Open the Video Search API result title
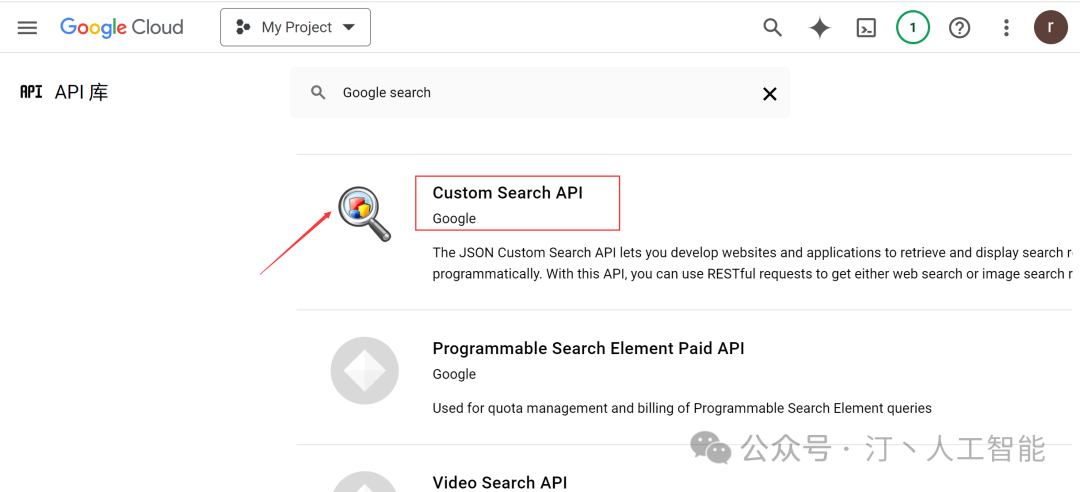This screenshot has height=492, width=1080. tap(500, 482)
